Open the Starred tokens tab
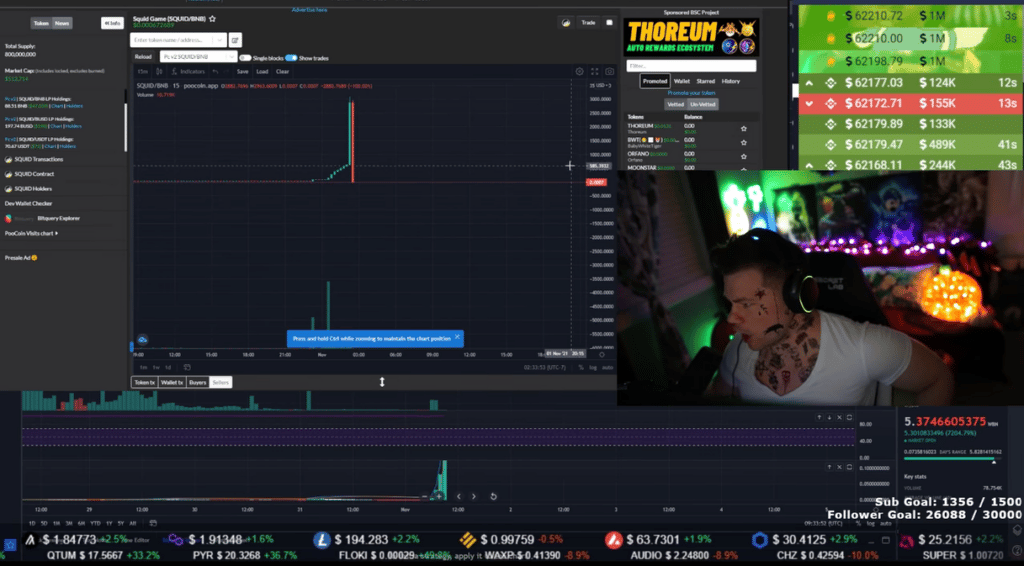This screenshot has height=566, width=1024. point(706,81)
